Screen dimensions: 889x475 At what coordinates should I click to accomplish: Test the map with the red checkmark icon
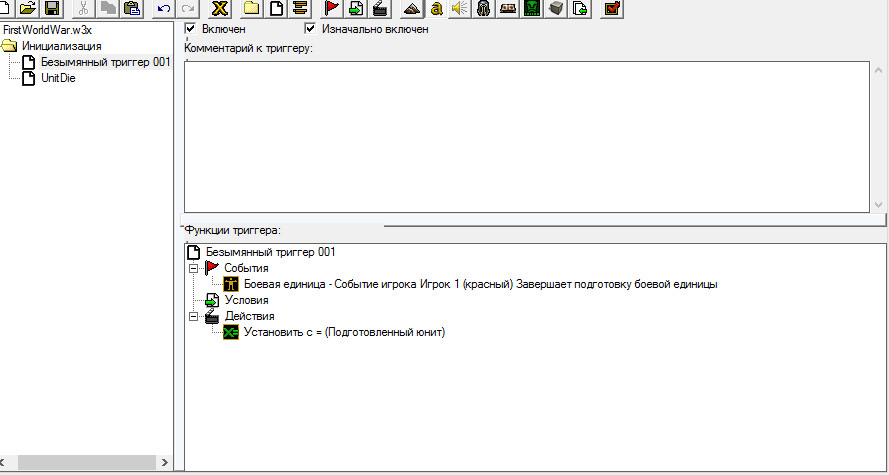pyautogui.click(x=612, y=8)
